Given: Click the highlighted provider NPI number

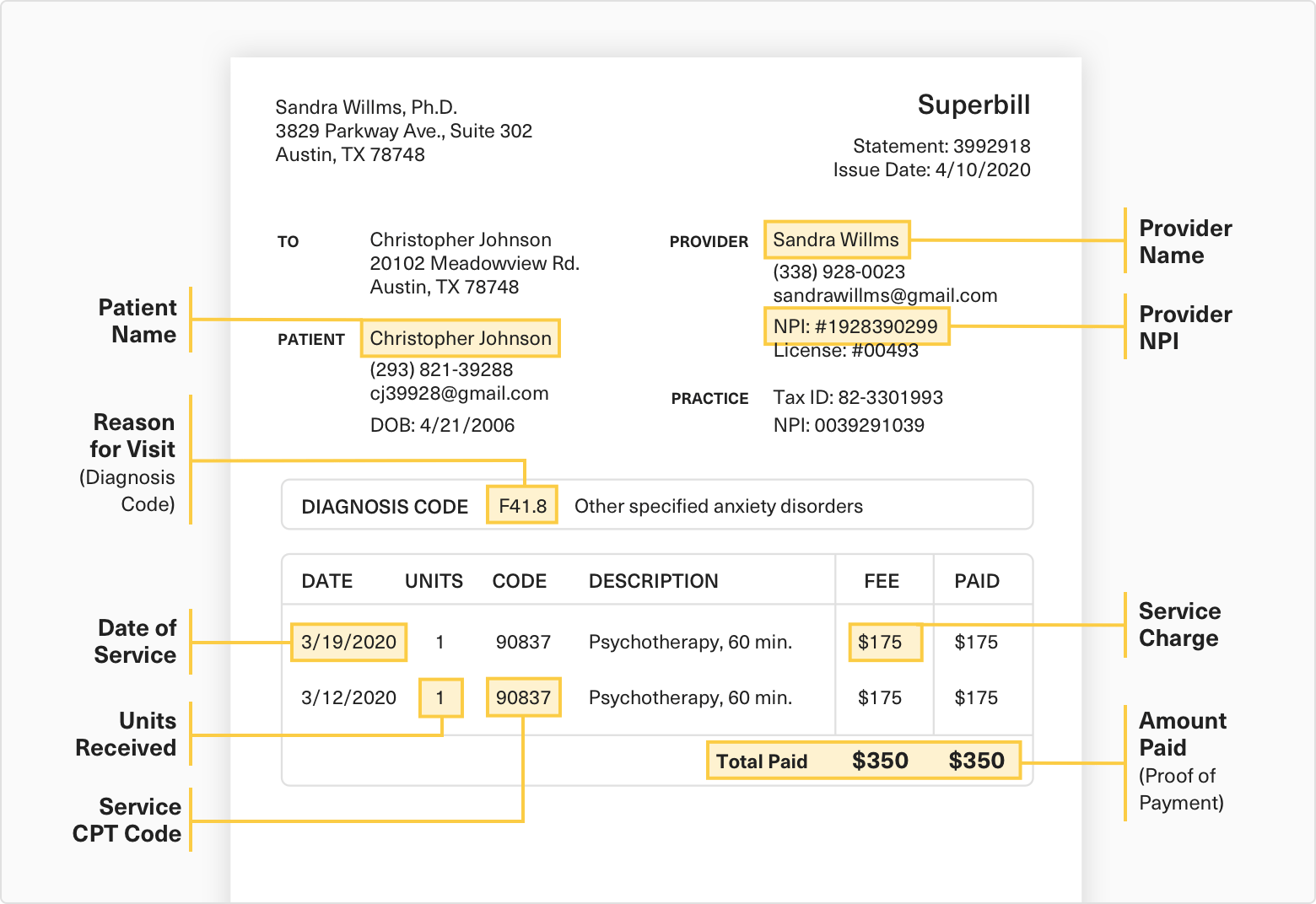Looking at the screenshot, I should click(855, 326).
